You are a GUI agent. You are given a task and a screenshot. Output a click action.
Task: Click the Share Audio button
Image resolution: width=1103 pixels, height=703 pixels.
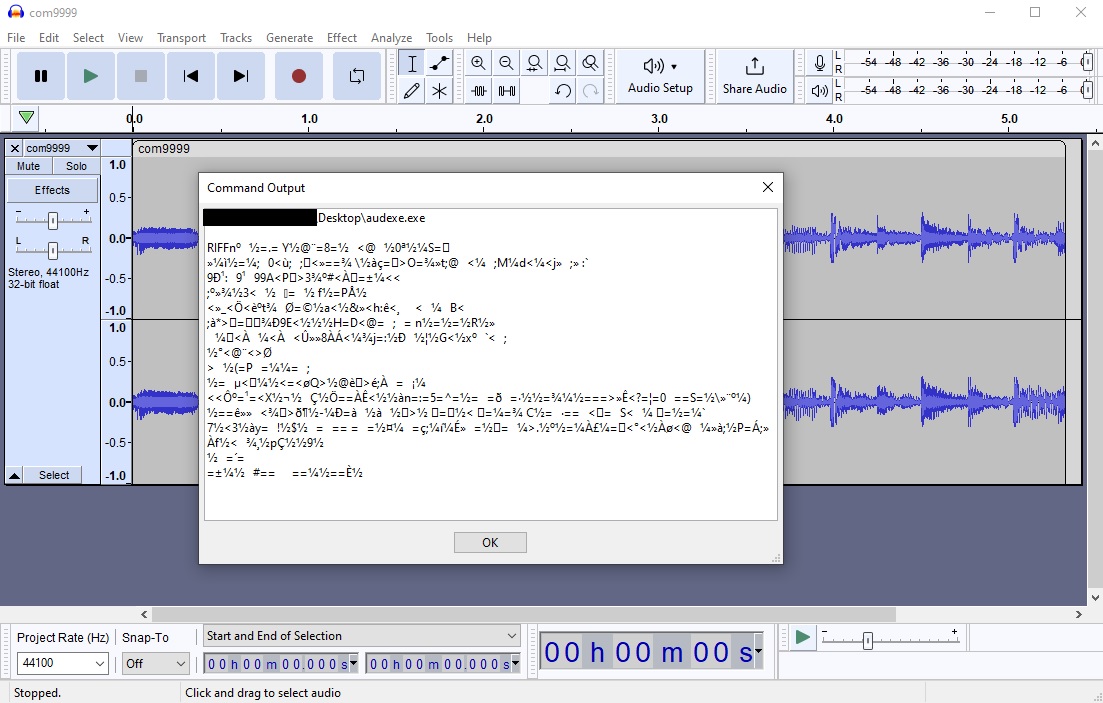[x=755, y=76]
